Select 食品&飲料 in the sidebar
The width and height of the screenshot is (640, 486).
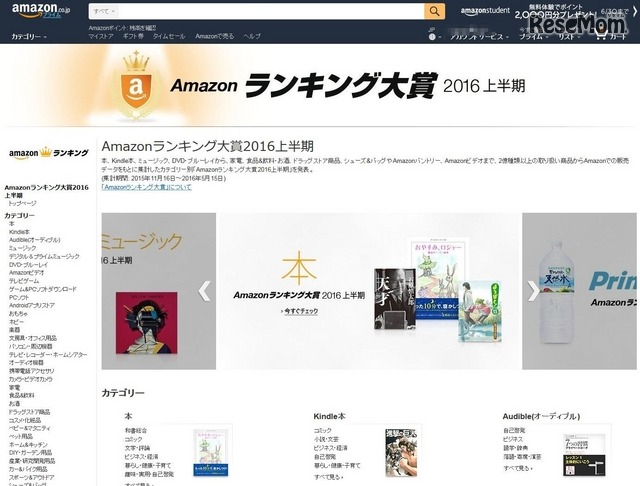pyautogui.click(x=22, y=395)
